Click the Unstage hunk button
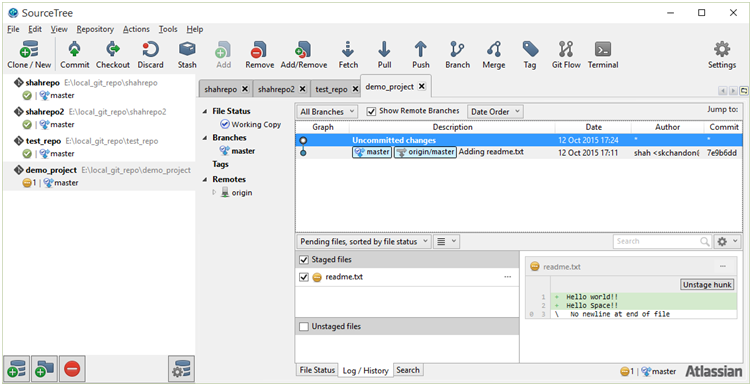This screenshot has height=386, width=752. pyautogui.click(x=707, y=285)
